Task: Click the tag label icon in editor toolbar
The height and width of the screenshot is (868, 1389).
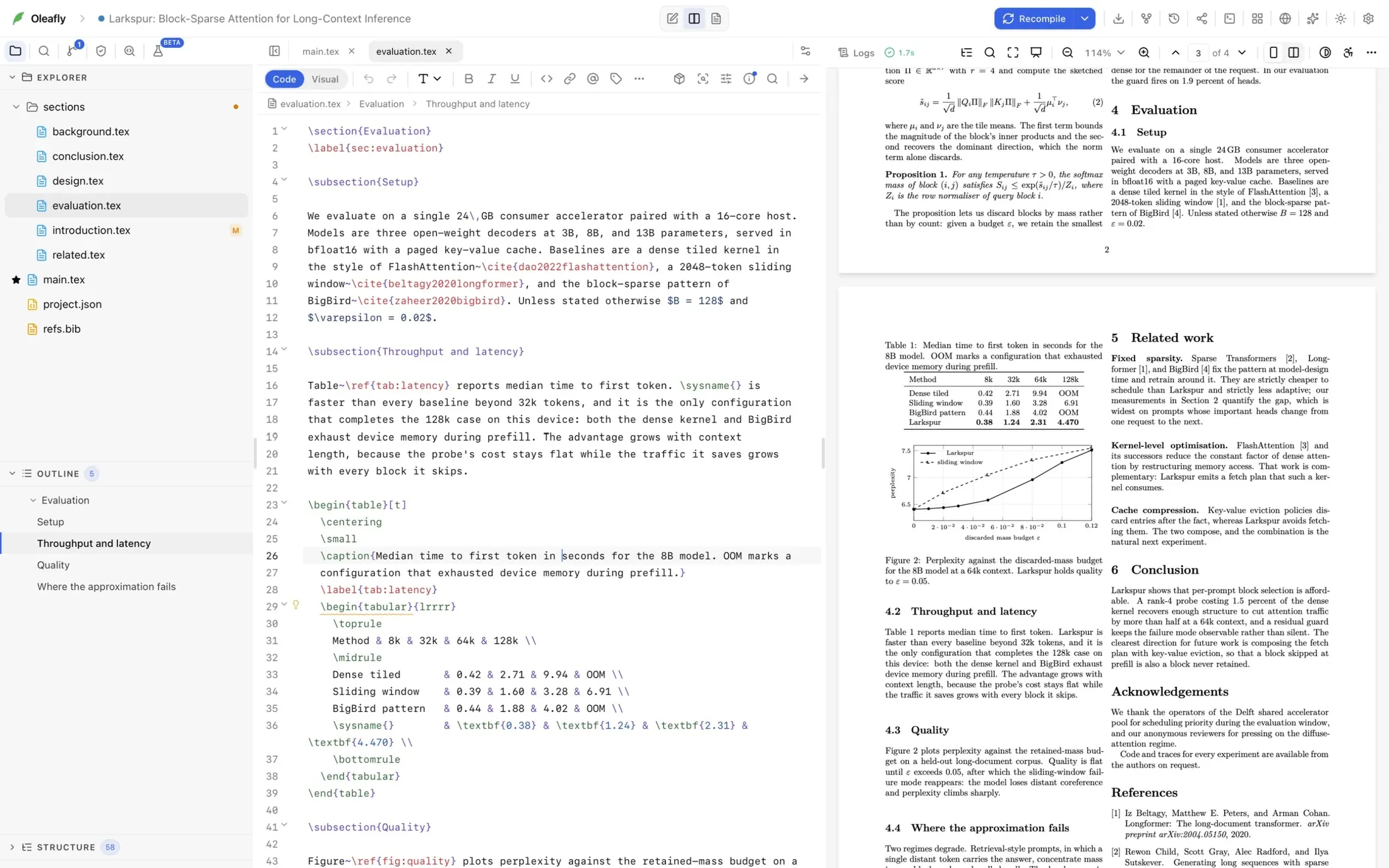Action: pos(616,79)
